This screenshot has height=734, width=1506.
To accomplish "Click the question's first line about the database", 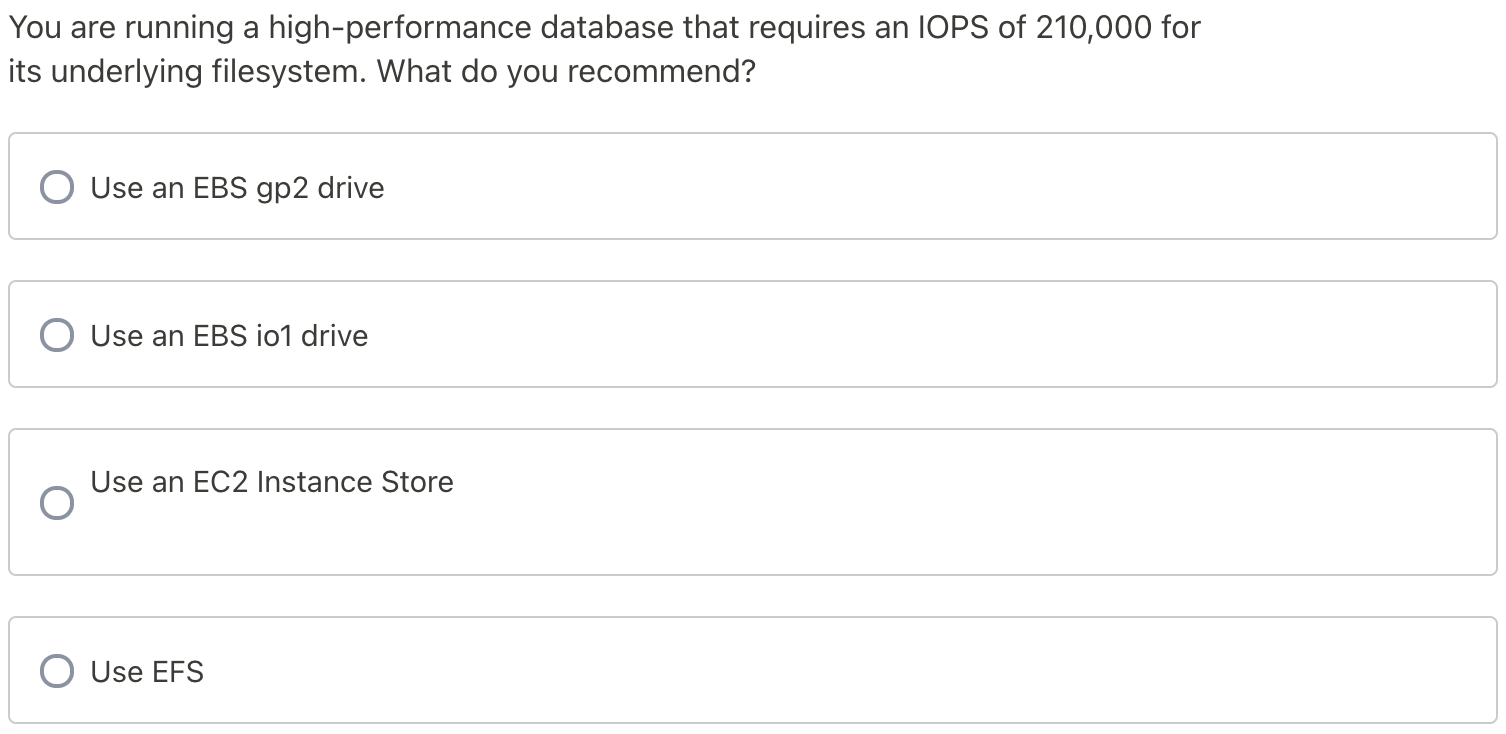I will point(604,28).
